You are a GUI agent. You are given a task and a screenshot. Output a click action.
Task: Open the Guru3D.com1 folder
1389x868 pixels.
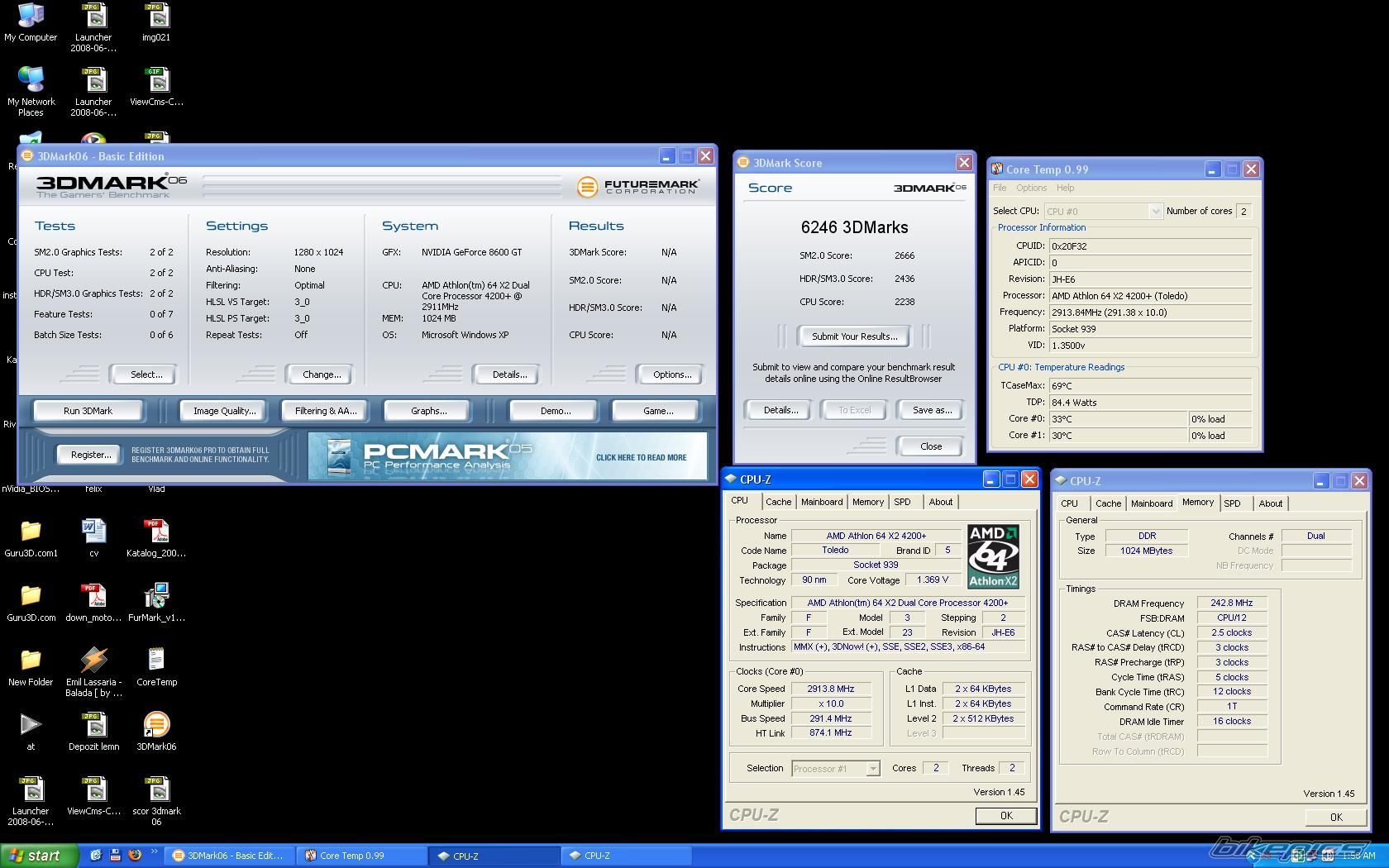point(31,538)
